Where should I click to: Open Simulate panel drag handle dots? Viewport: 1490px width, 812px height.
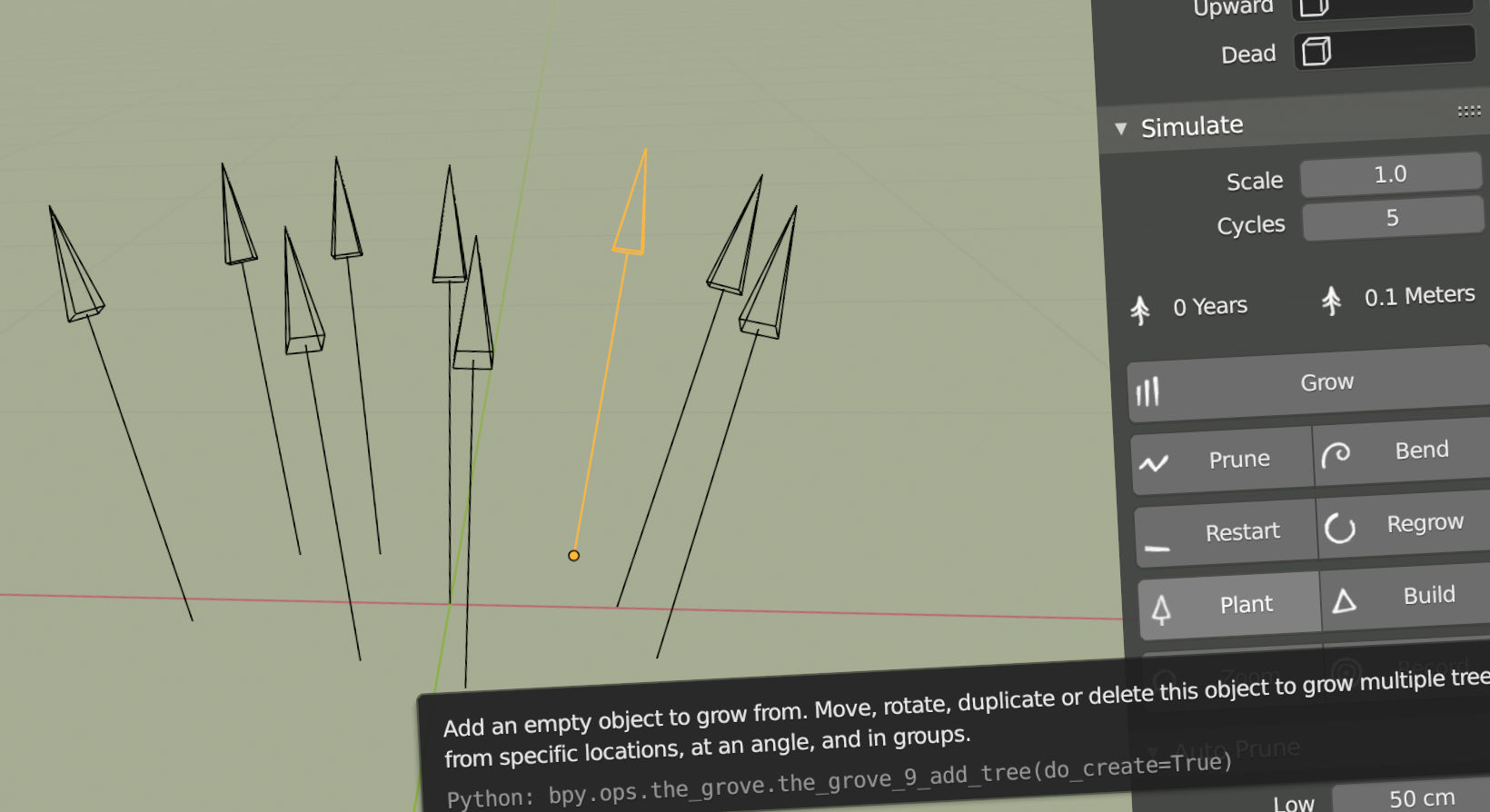(1469, 111)
